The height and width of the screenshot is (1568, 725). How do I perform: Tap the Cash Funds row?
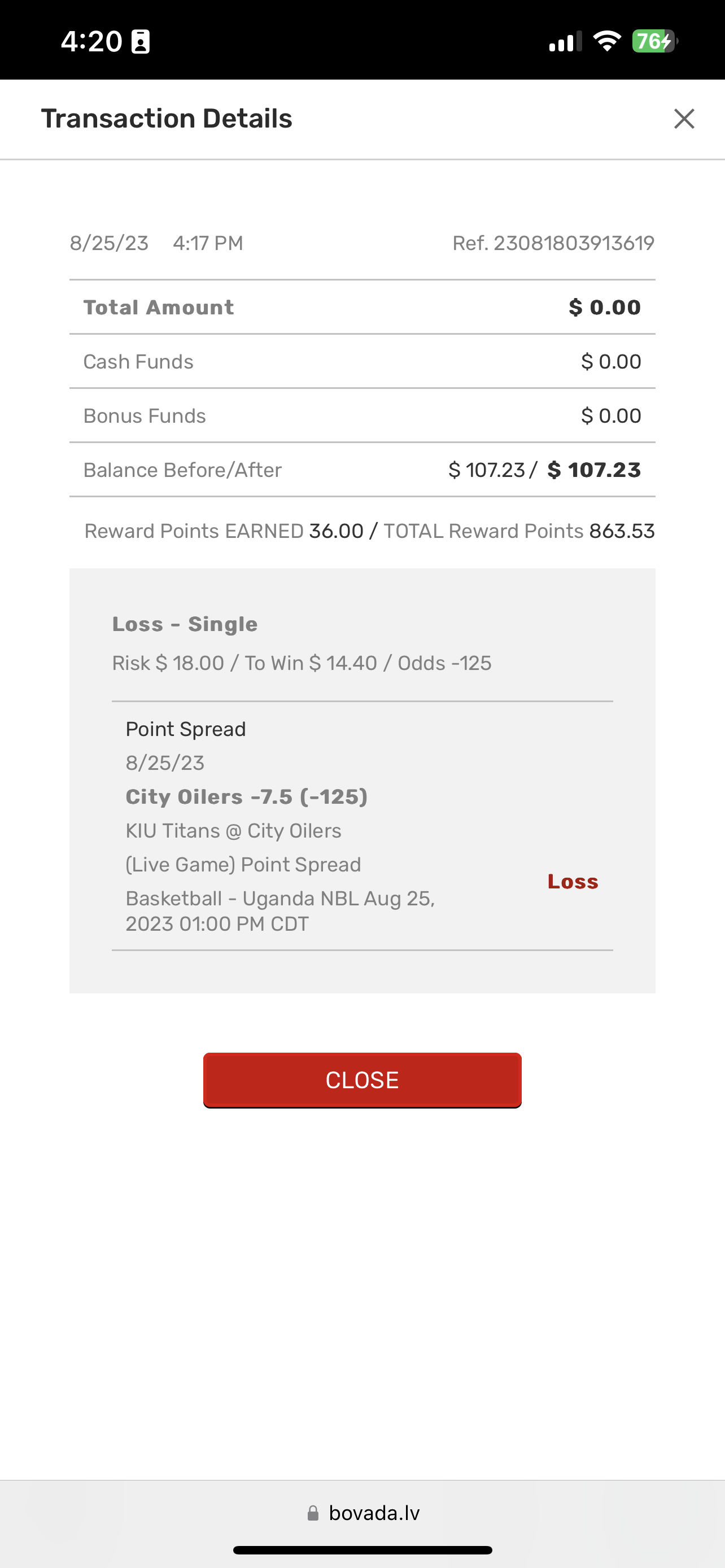tap(362, 362)
